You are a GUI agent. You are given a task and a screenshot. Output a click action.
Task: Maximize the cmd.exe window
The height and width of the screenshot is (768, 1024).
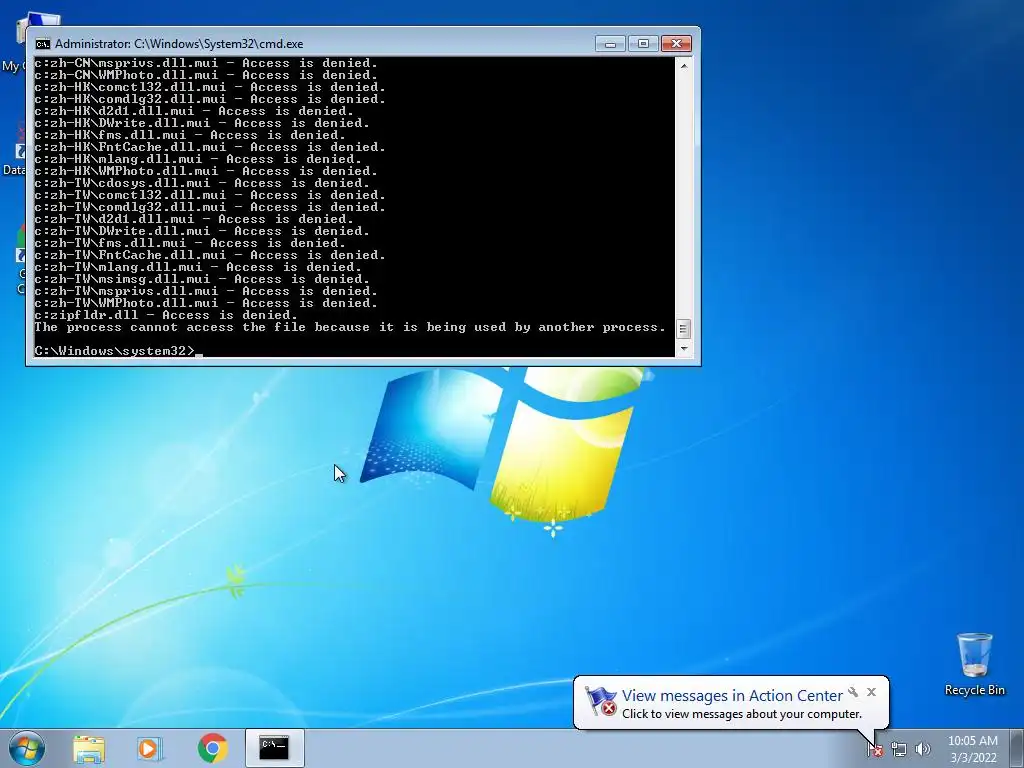click(x=643, y=44)
